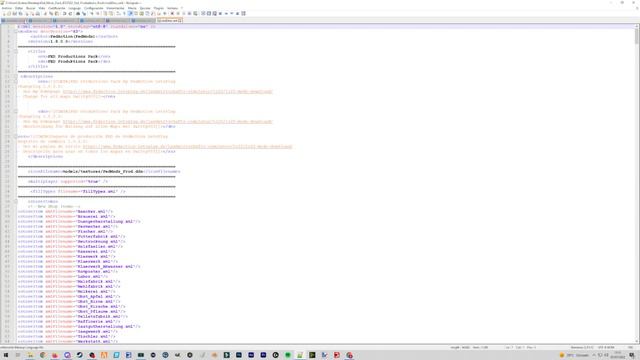The height and width of the screenshot is (360, 640).
Task: Redo the edit via toolbar
Action: coord(70,13)
